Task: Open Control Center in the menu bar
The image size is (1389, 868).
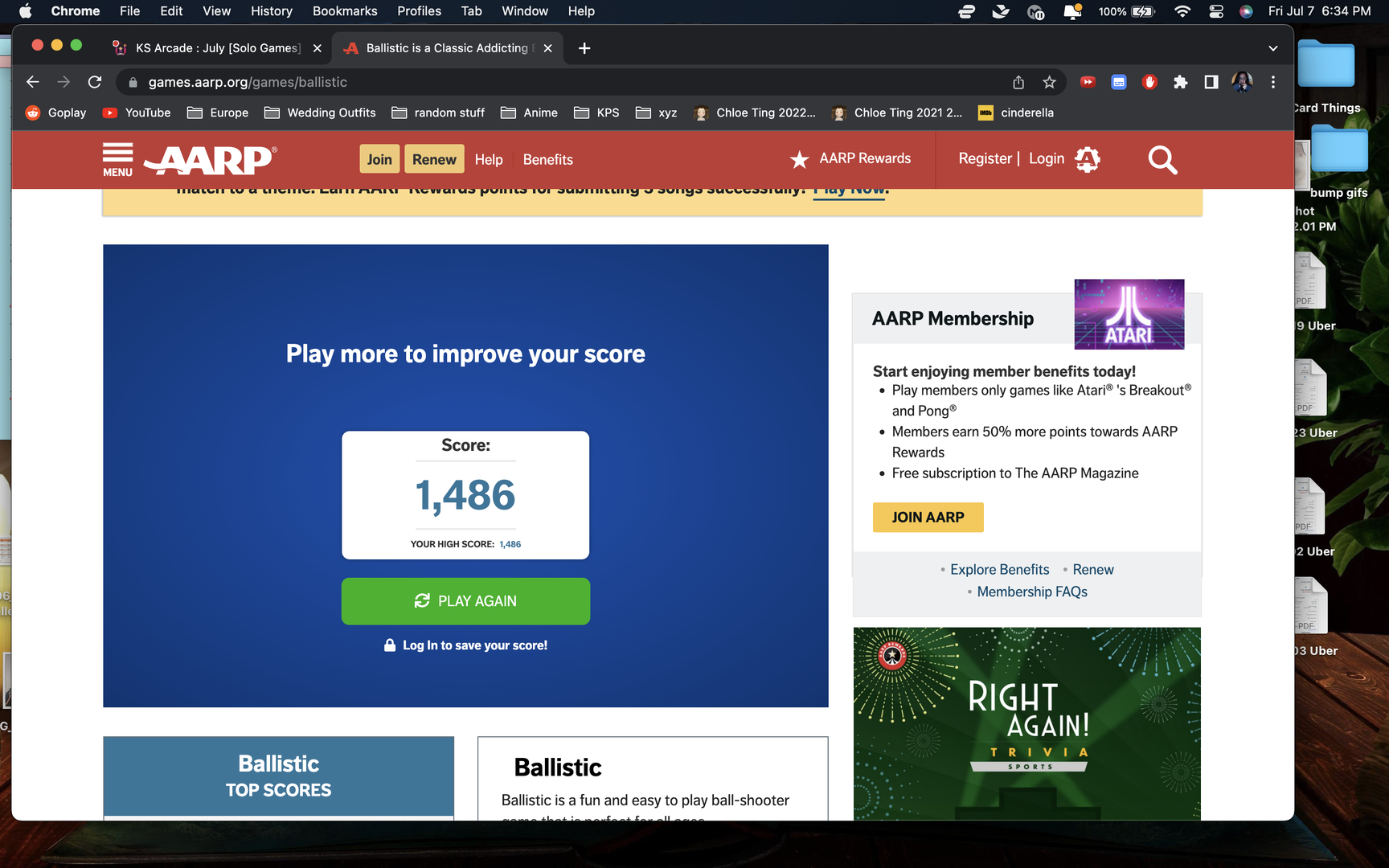Action: (1216, 11)
